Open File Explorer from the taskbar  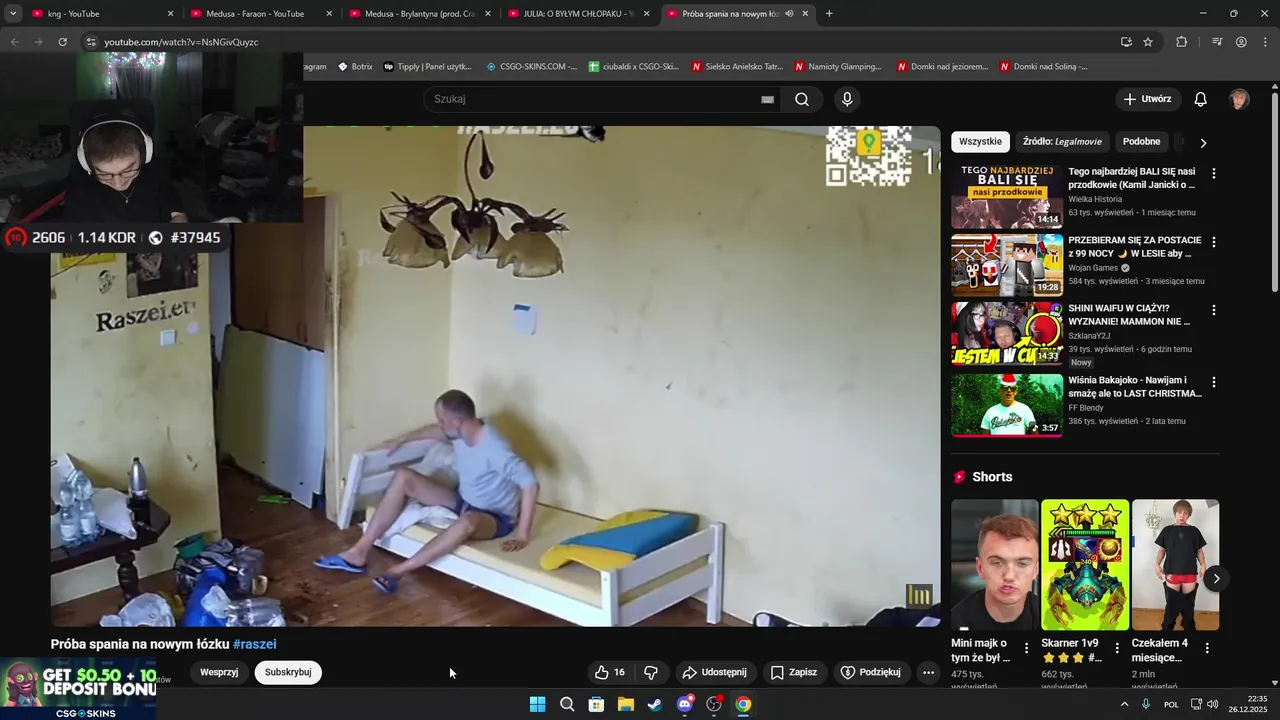(x=626, y=704)
